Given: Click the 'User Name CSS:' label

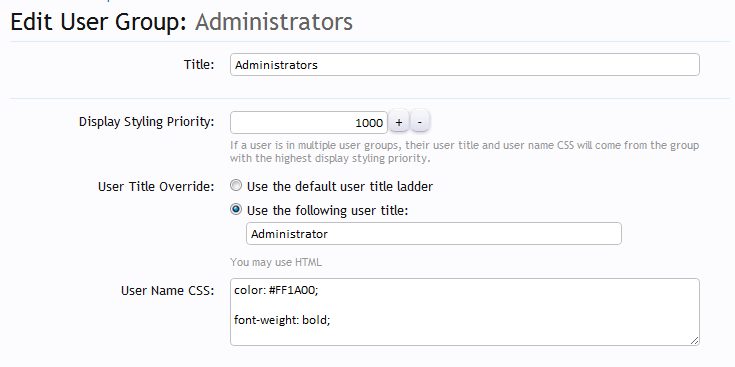Looking at the screenshot, I should click(167, 291).
